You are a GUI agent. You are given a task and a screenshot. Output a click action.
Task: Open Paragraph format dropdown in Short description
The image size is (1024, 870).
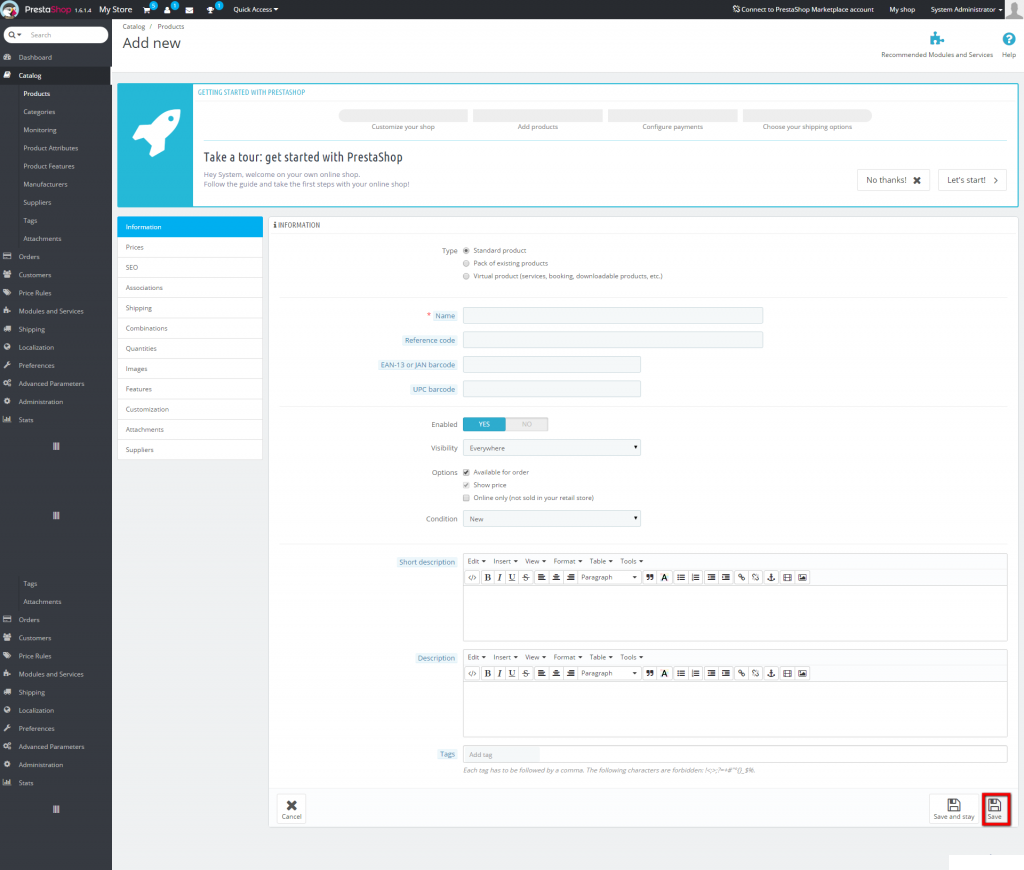(x=608, y=577)
